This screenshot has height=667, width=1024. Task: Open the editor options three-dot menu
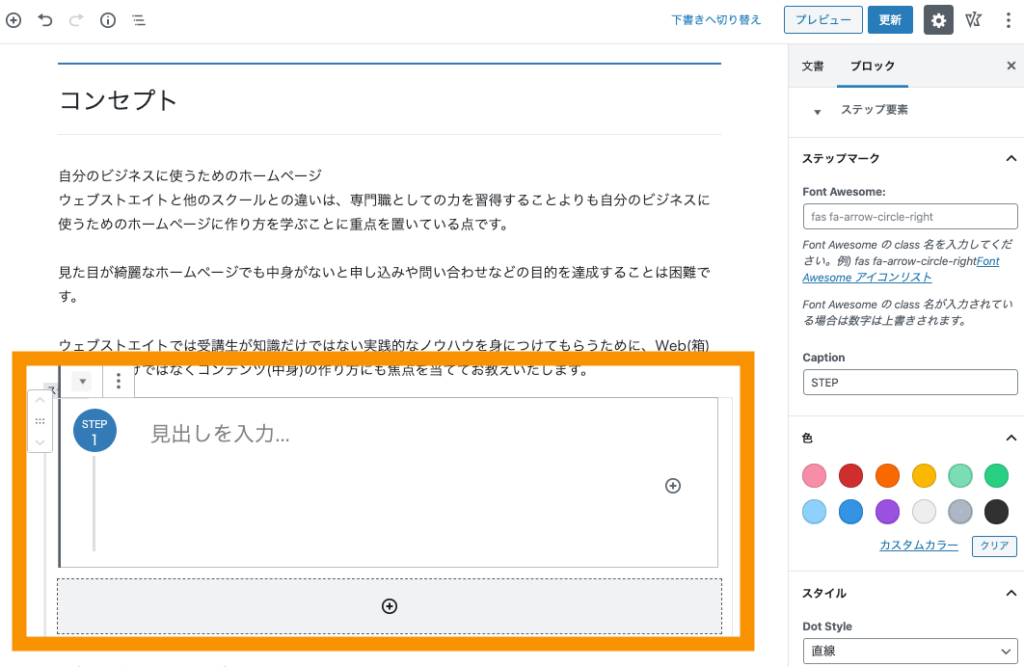(x=1008, y=19)
